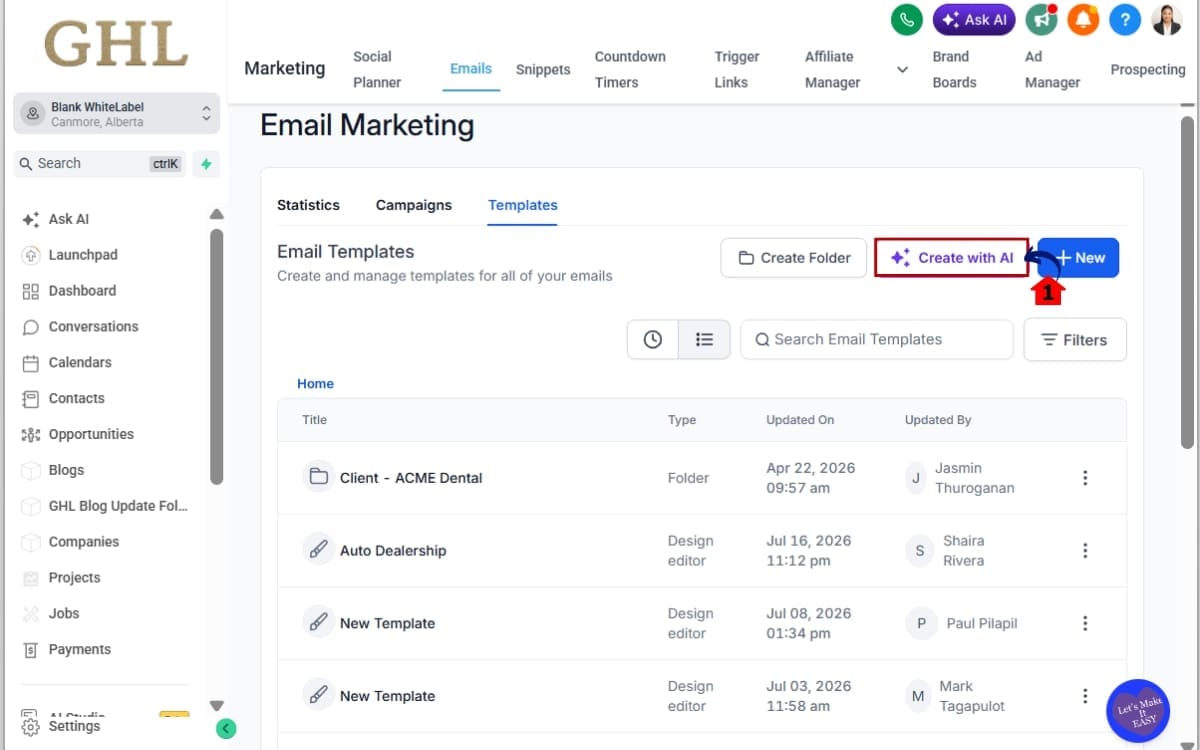Open the Social Planner tab
Screen dimensions: 1200x750
click(x=377, y=70)
